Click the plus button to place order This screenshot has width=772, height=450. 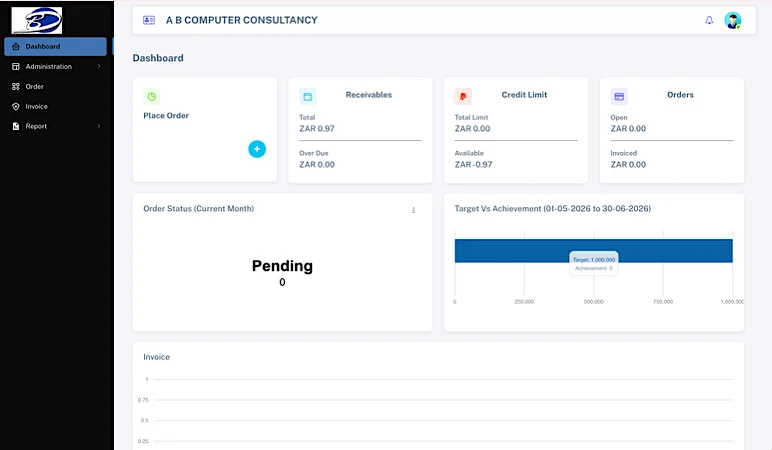257,149
